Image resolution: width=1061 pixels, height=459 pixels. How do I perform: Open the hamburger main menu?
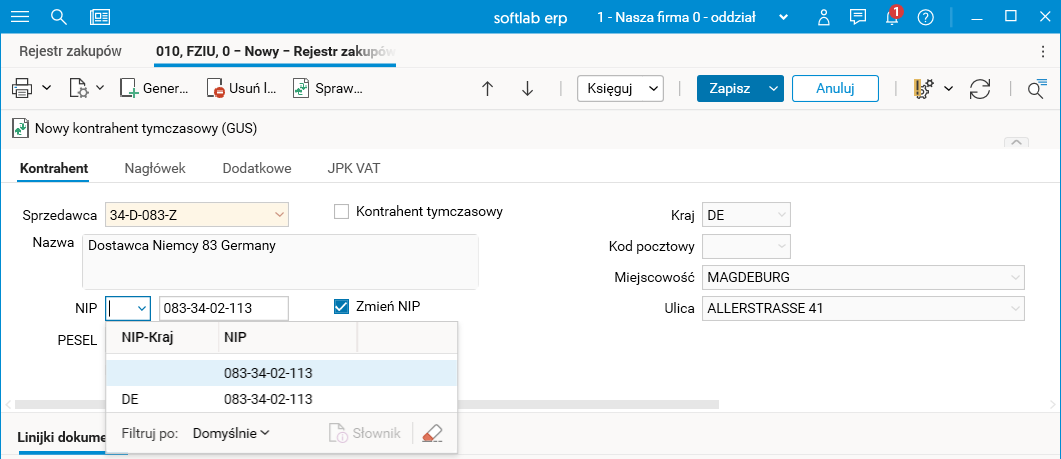click(20, 17)
